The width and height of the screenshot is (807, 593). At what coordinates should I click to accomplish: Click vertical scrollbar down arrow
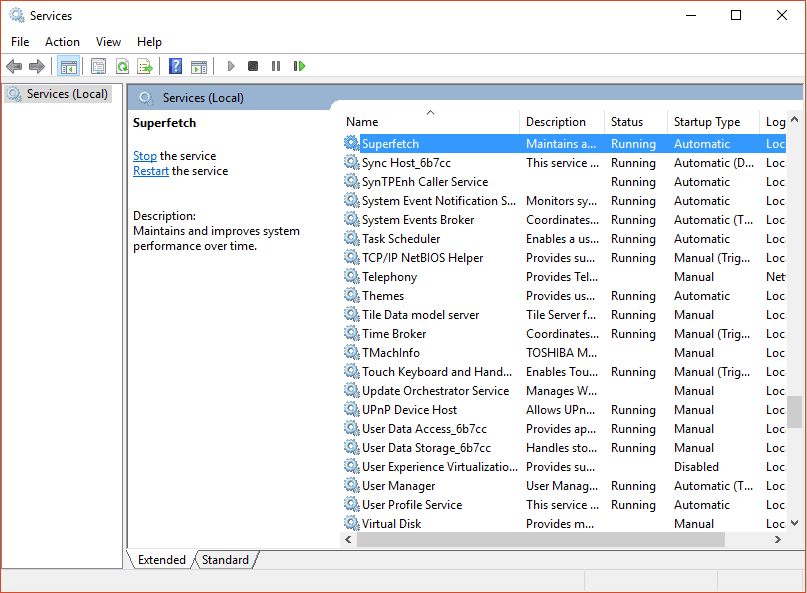pos(795,523)
